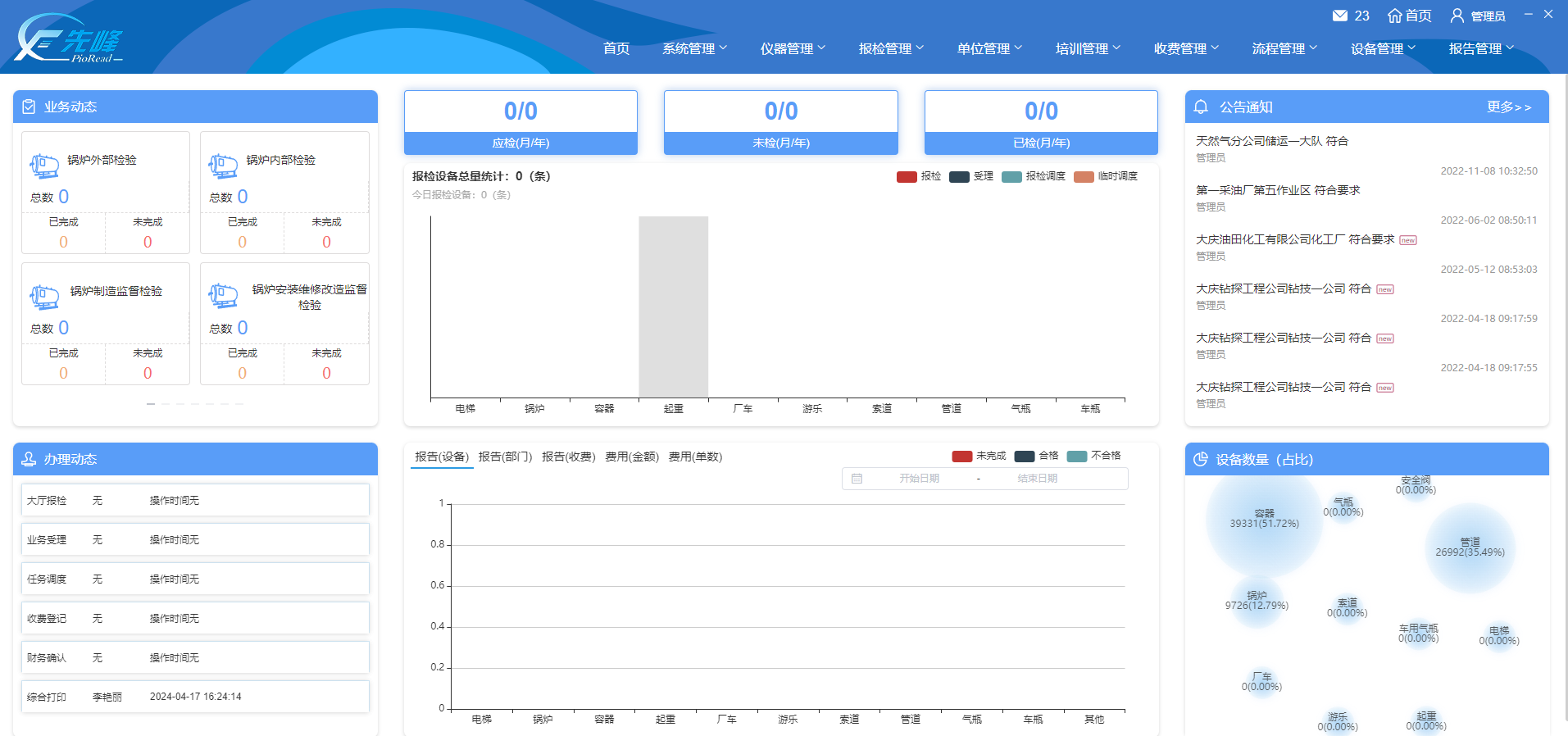Click the 业务动态 panel clipboard icon

coord(29,107)
